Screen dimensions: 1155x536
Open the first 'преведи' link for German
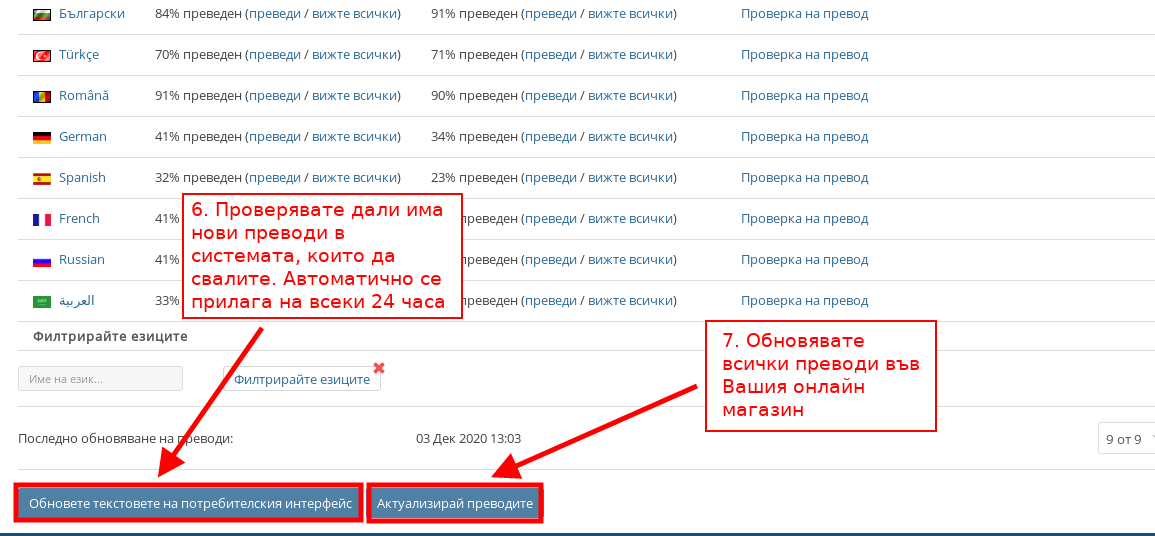tap(274, 137)
